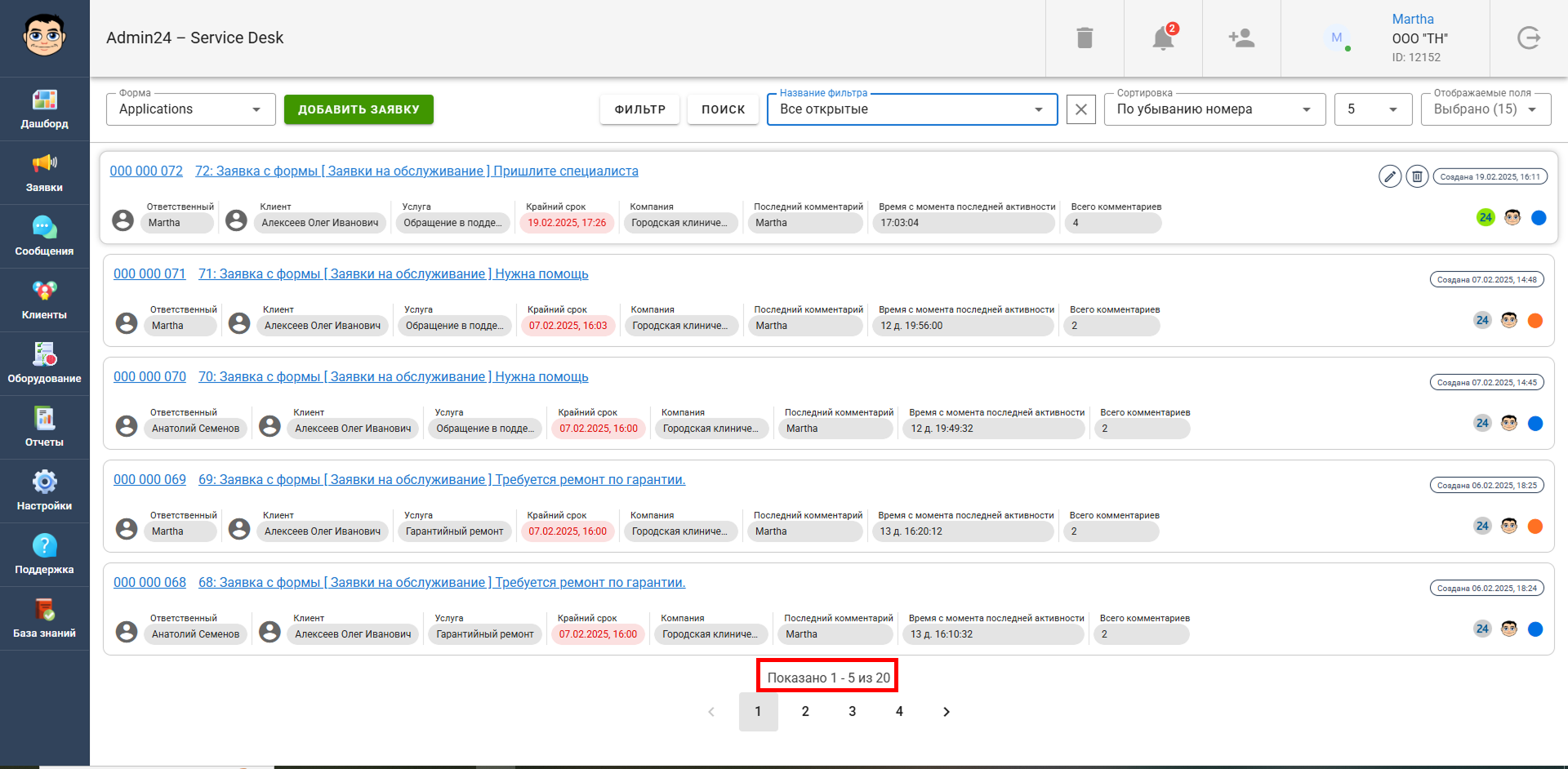Click the Martha username in the header
Viewport: 1568px width, 769px height.
[1413, 19]
